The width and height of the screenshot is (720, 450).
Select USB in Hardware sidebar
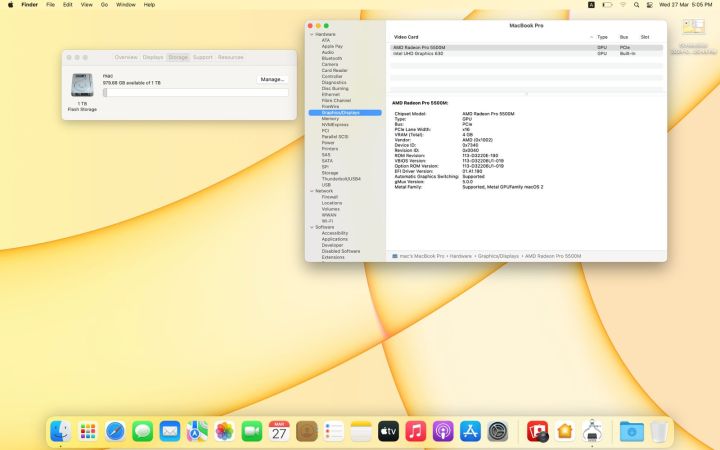326,185
